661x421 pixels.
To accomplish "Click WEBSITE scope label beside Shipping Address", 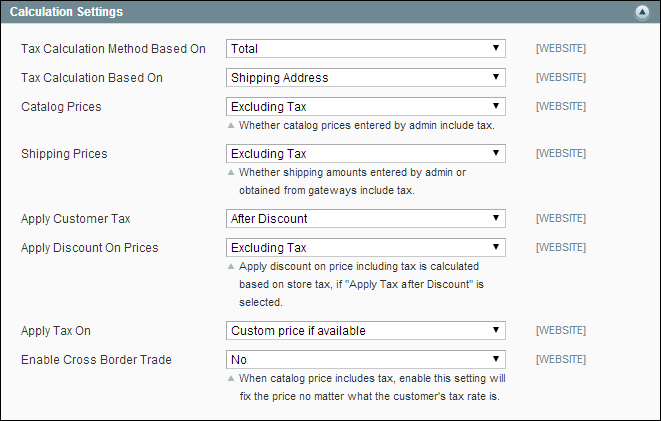I will tap(561, 77).
